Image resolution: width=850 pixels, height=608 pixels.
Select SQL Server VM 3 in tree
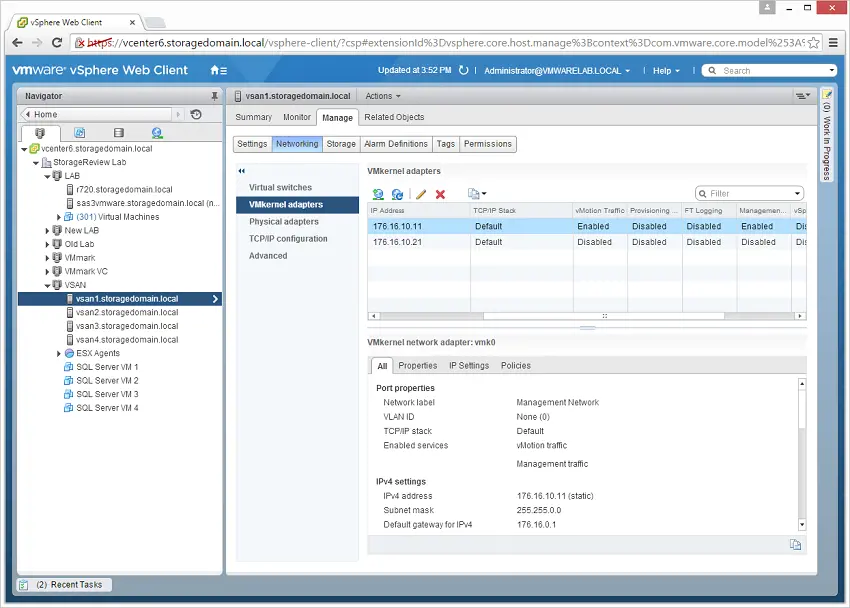coord(107,394)
